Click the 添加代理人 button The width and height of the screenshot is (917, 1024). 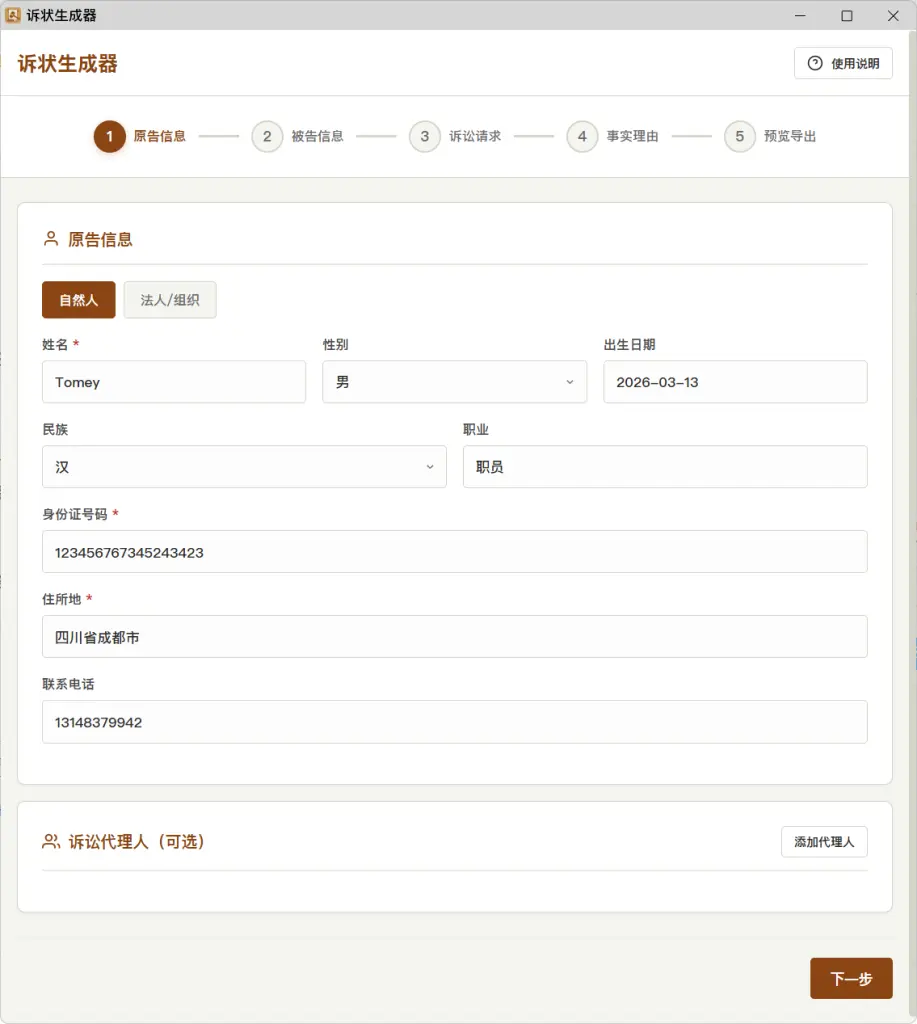(824, 842)
